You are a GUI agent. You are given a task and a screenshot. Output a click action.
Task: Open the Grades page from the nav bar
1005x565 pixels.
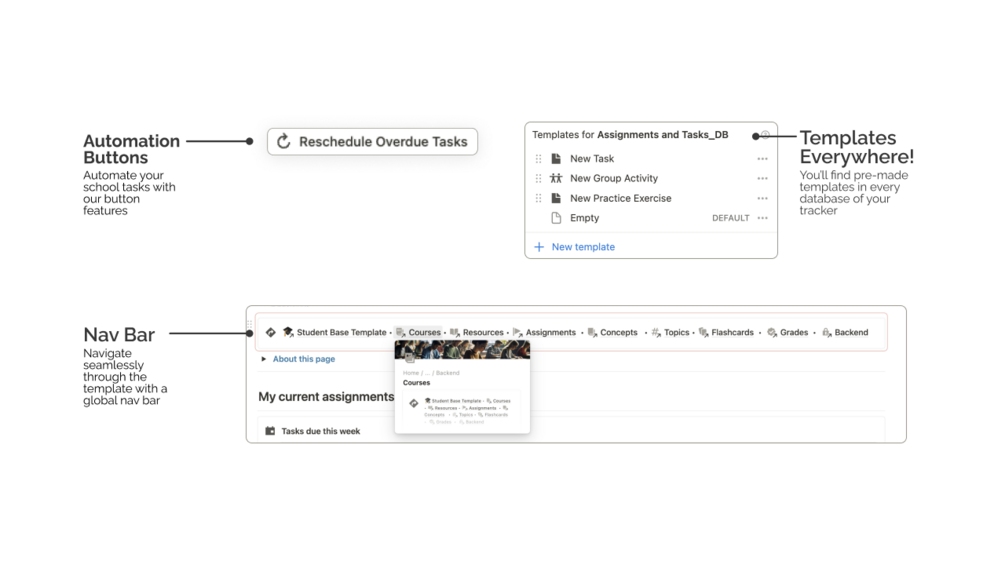point(793,332)
